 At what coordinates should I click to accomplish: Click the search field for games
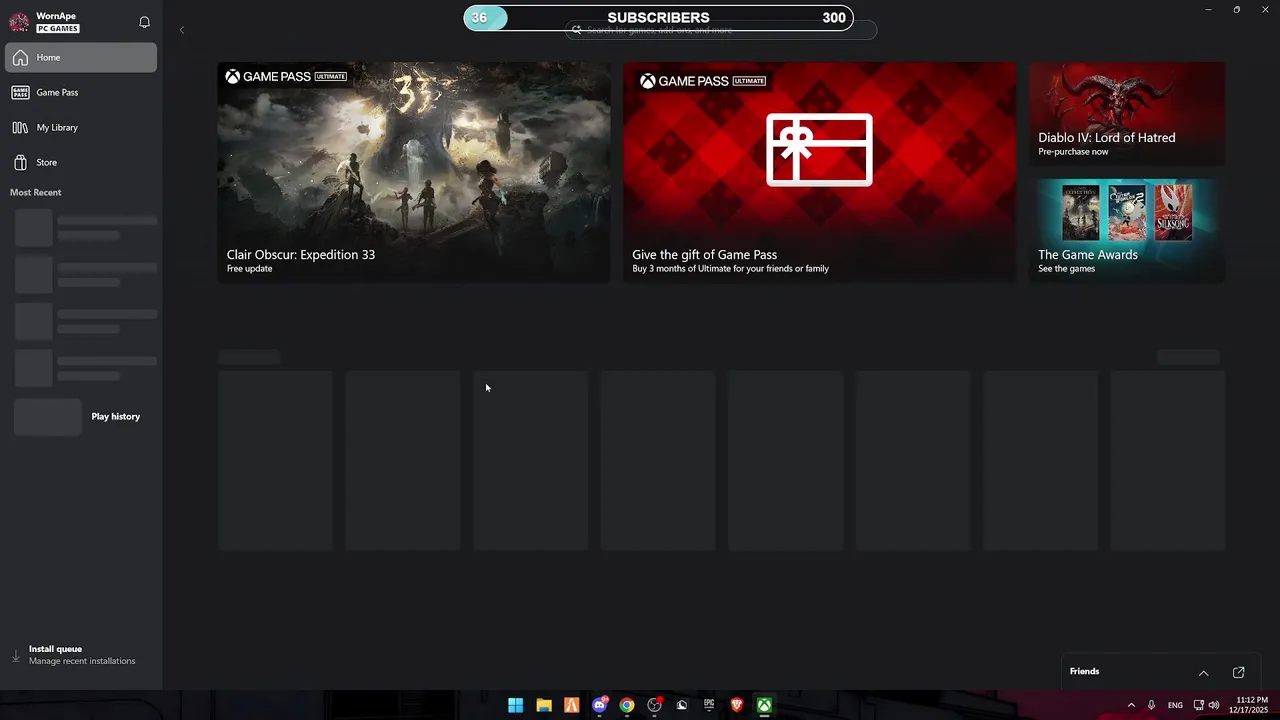pos(721,30)
